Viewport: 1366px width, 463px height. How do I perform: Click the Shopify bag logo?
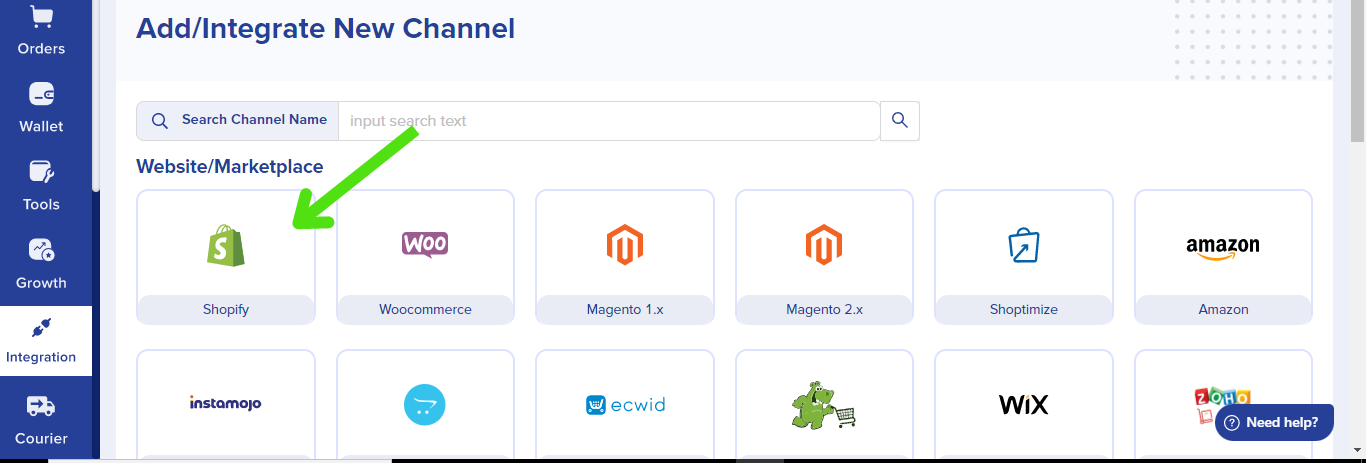tap(226, 244)
